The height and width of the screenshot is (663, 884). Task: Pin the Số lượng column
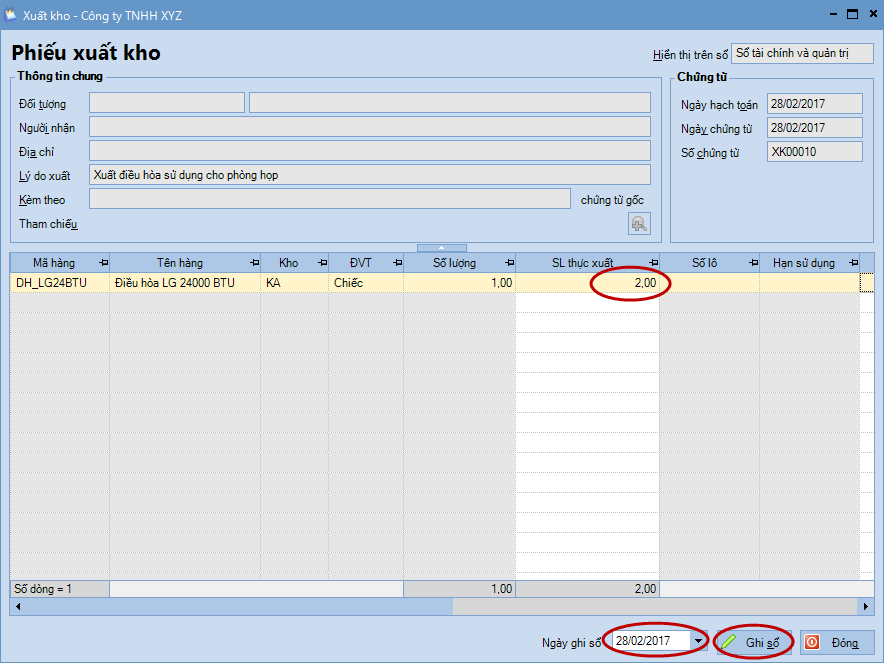pos(510,263)
